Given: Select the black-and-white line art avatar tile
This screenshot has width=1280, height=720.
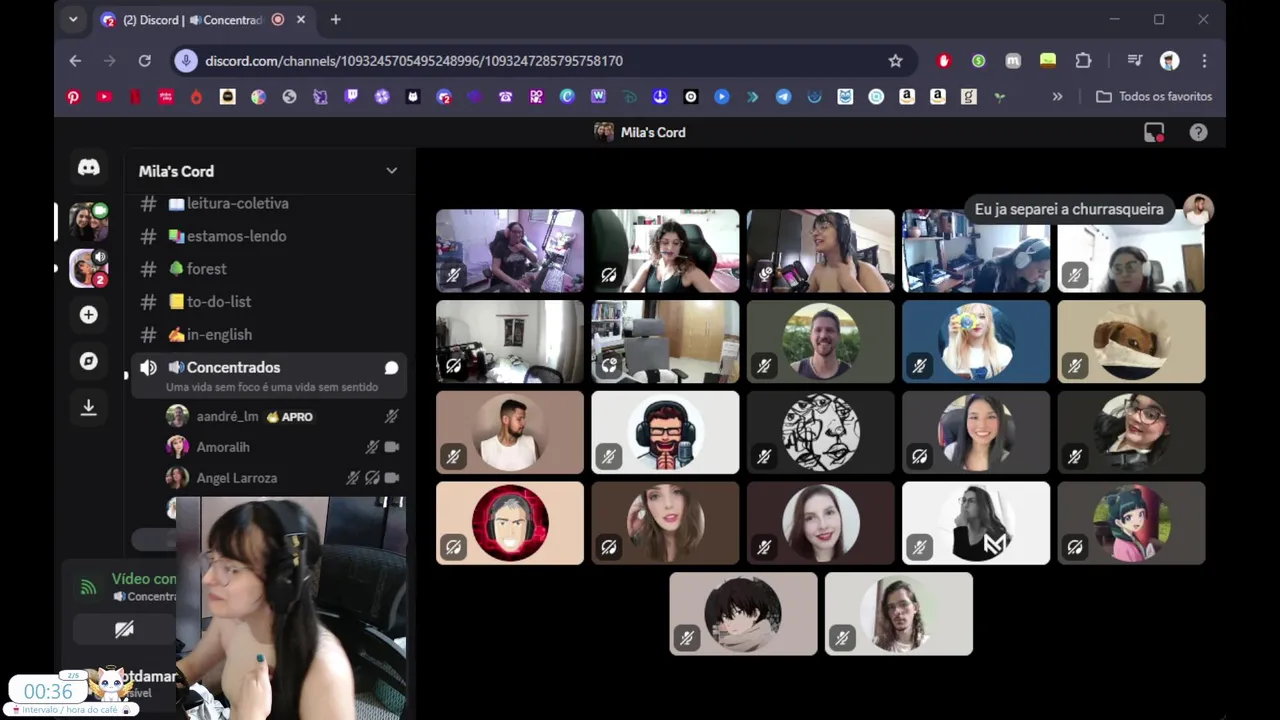Looking at the screenshot, I should click(x=820, y=432).
